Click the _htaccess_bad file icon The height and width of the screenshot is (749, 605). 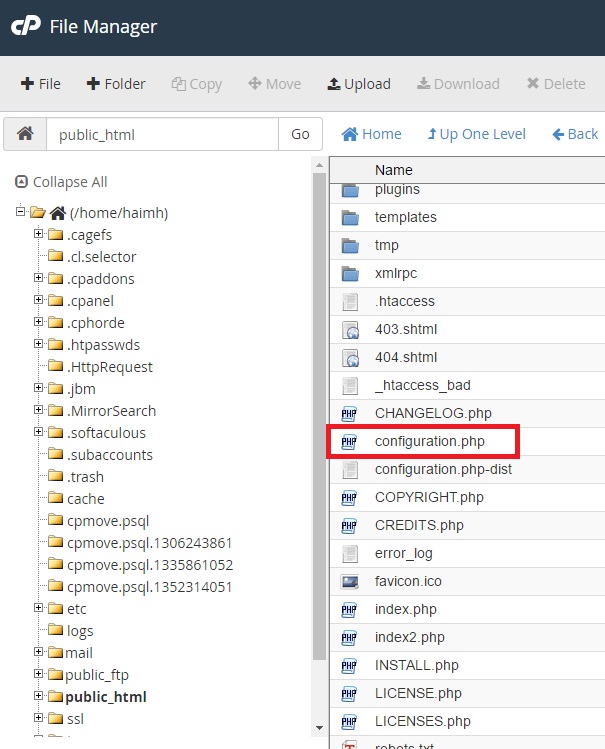[350, 386]
